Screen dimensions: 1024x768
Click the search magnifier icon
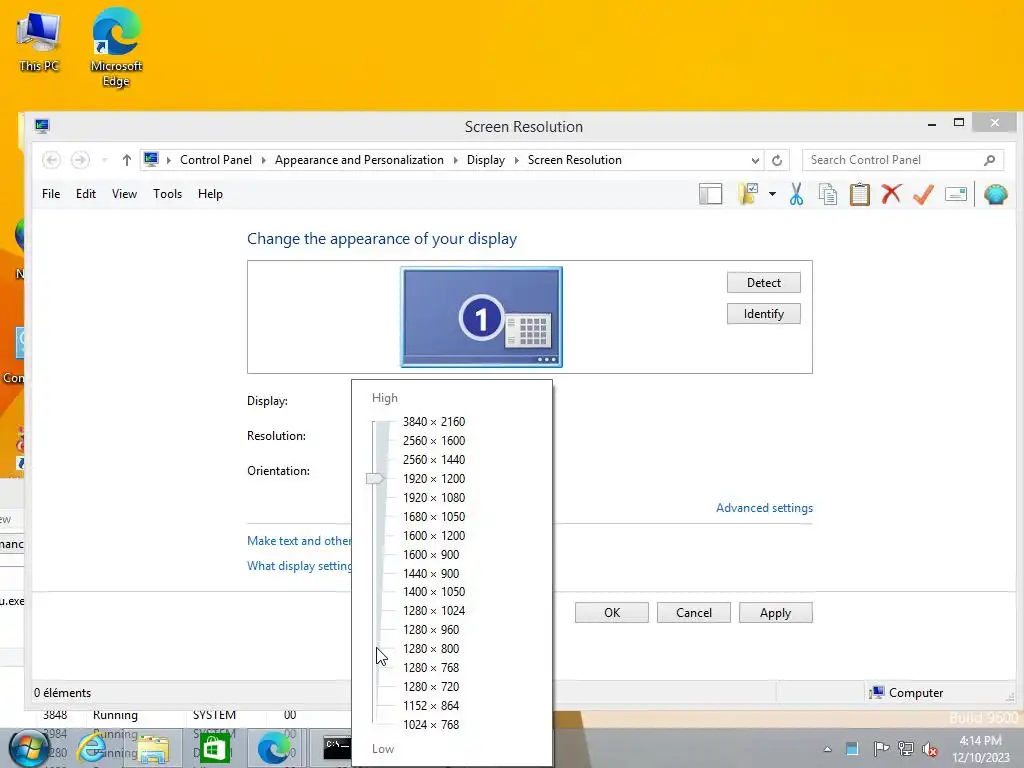pos(989,160)
